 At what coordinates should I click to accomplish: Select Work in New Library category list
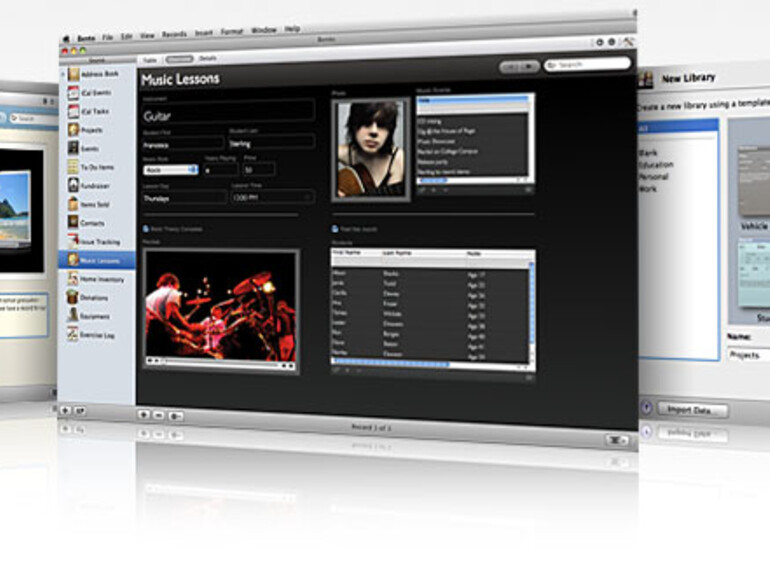pyautogui.click(x=648, y=189)
